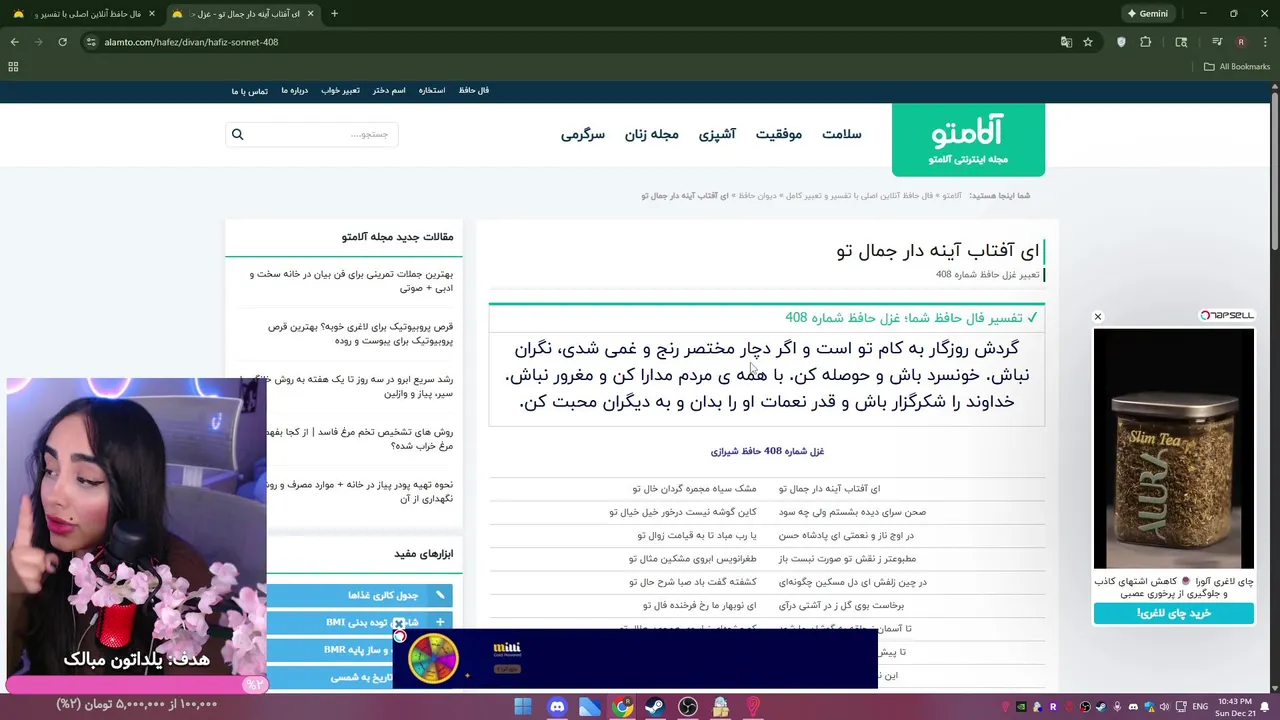Open the قرص پروبیوتیک article
1280x720 pixels.
360,333
